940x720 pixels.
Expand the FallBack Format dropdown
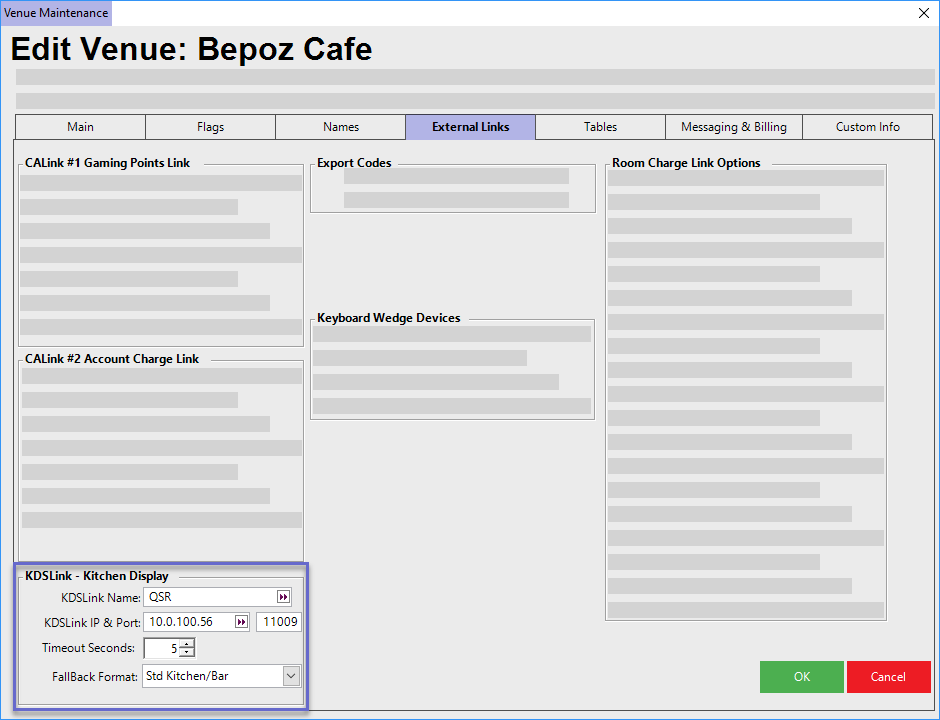tap(290, 676)
